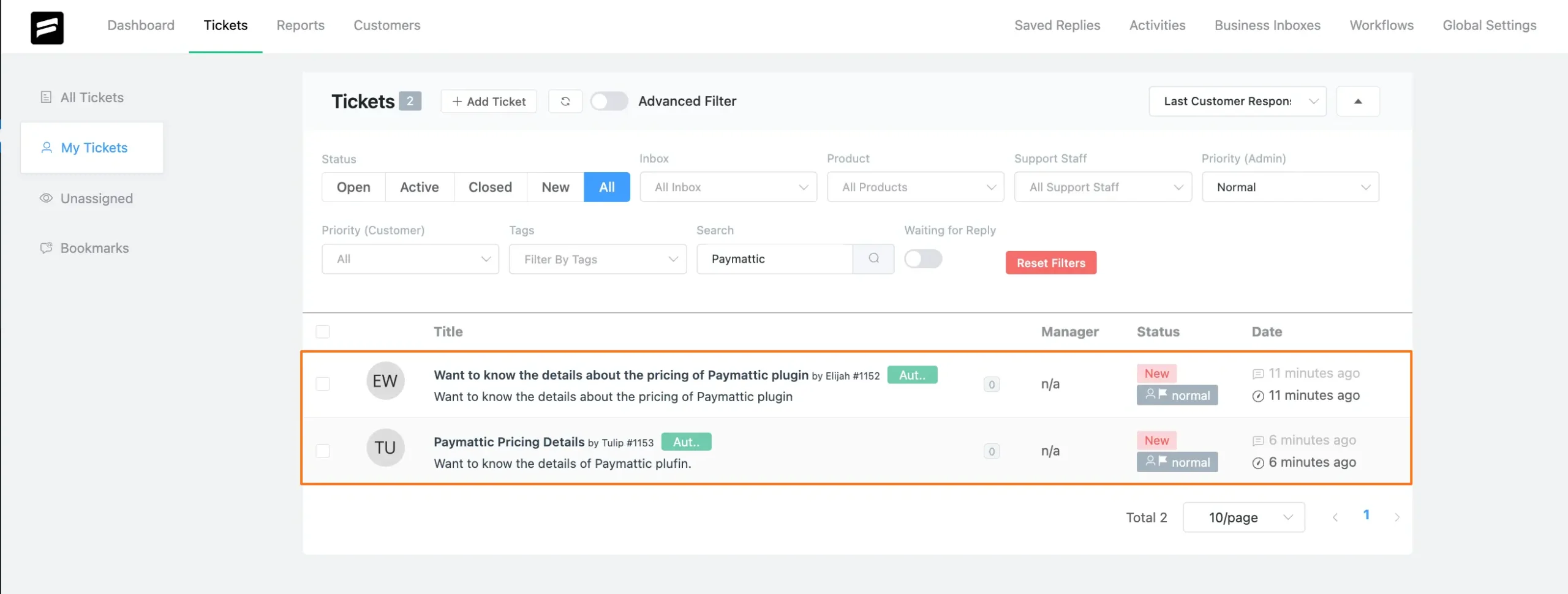The width and height of the screenshot is (1568, 594).
Task: Open the All Products dropdown
Action: click(914, 187)
